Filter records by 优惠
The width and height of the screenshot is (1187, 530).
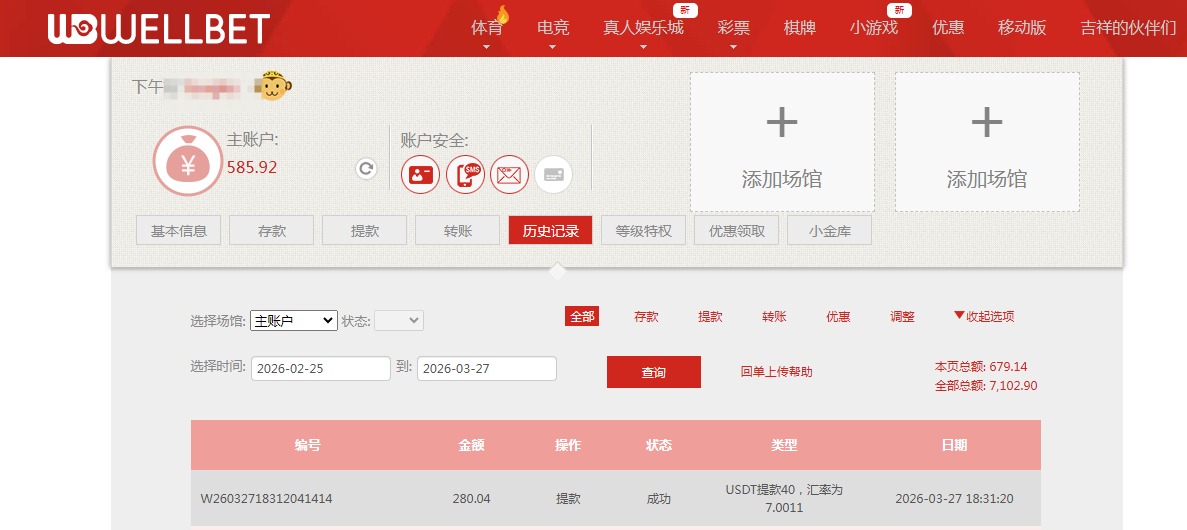(838, 316)
